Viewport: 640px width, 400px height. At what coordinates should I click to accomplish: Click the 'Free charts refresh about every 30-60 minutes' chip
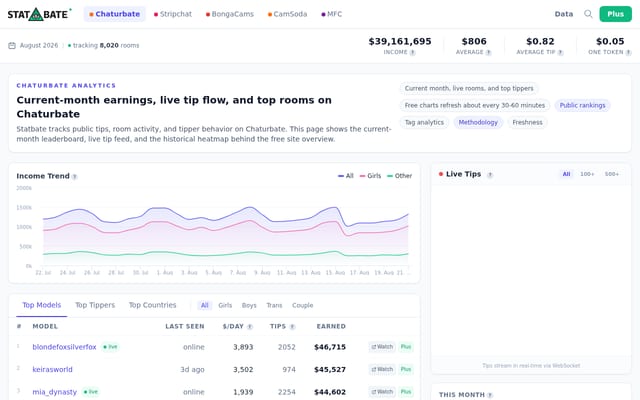[475, 105]
